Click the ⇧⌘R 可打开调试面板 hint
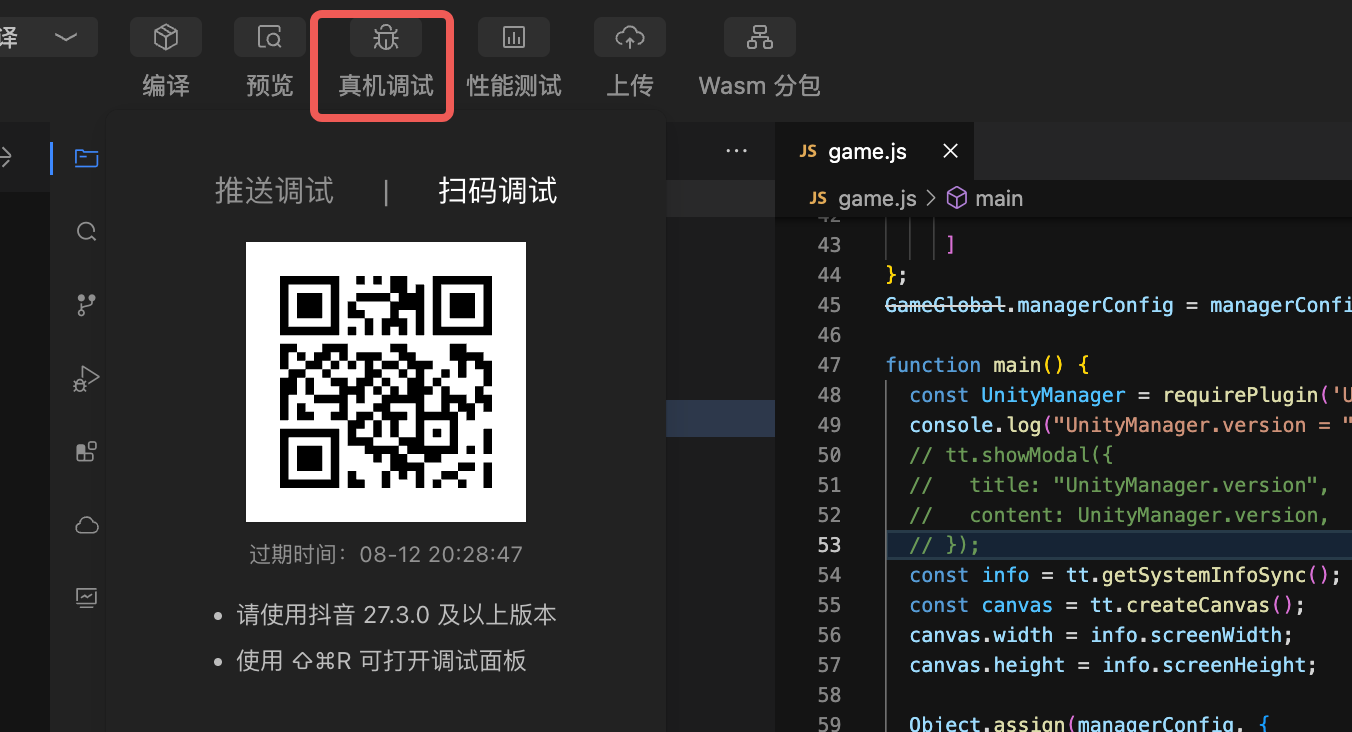Image resolution: width=1352 pixels, height=732 pixels. click(381, 661)
